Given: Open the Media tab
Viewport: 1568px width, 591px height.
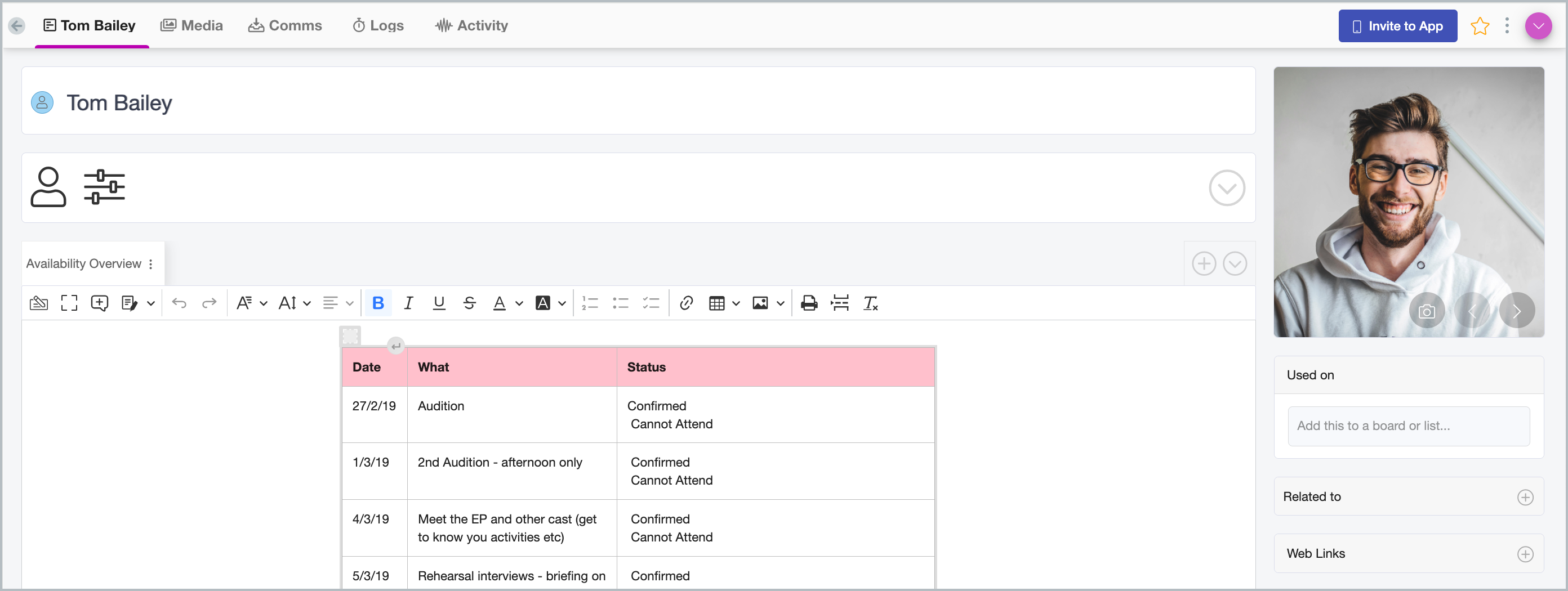Looking at the screenshot, I should click(191, 25).
